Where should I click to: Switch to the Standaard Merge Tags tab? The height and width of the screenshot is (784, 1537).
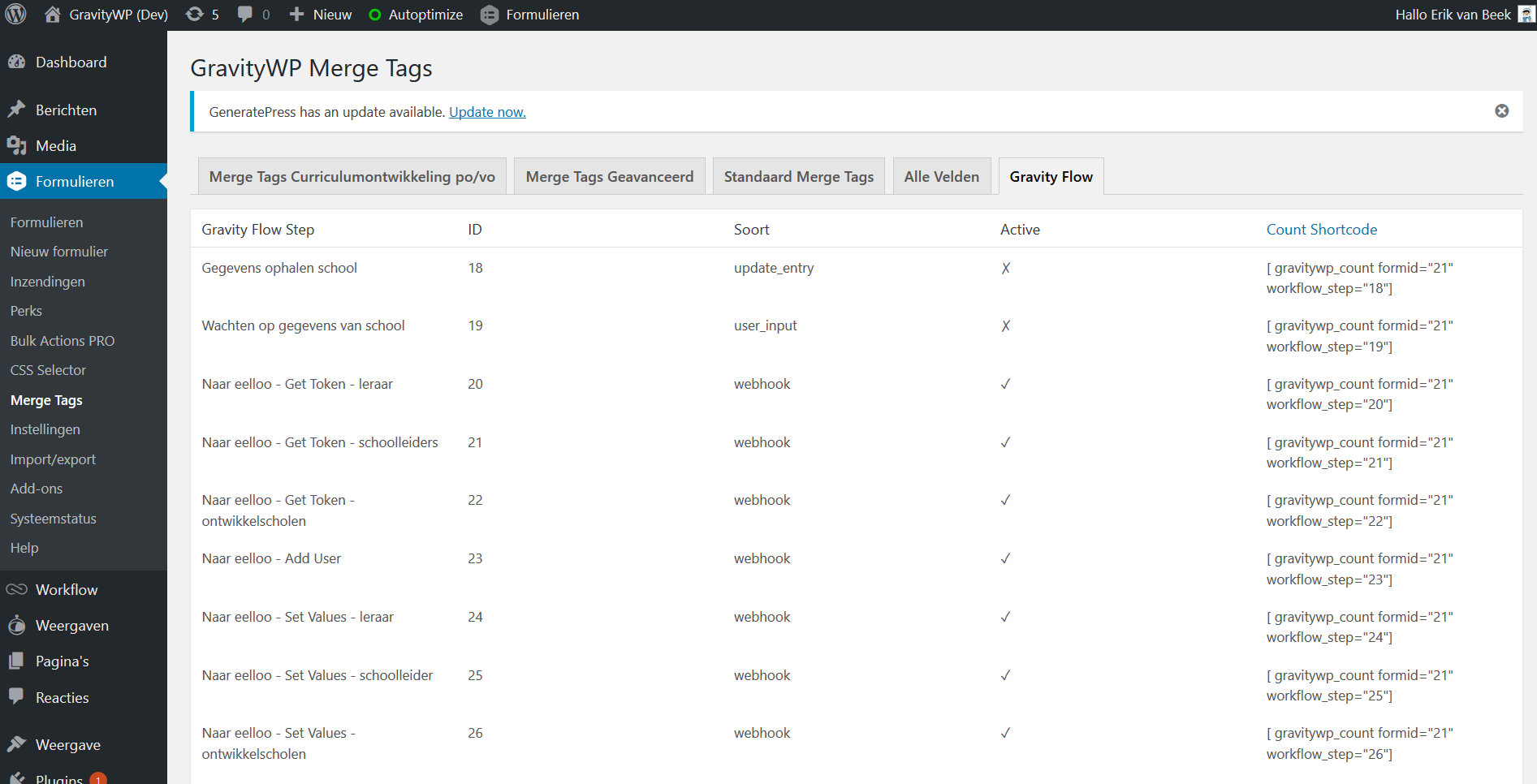(x=798, y=177)
